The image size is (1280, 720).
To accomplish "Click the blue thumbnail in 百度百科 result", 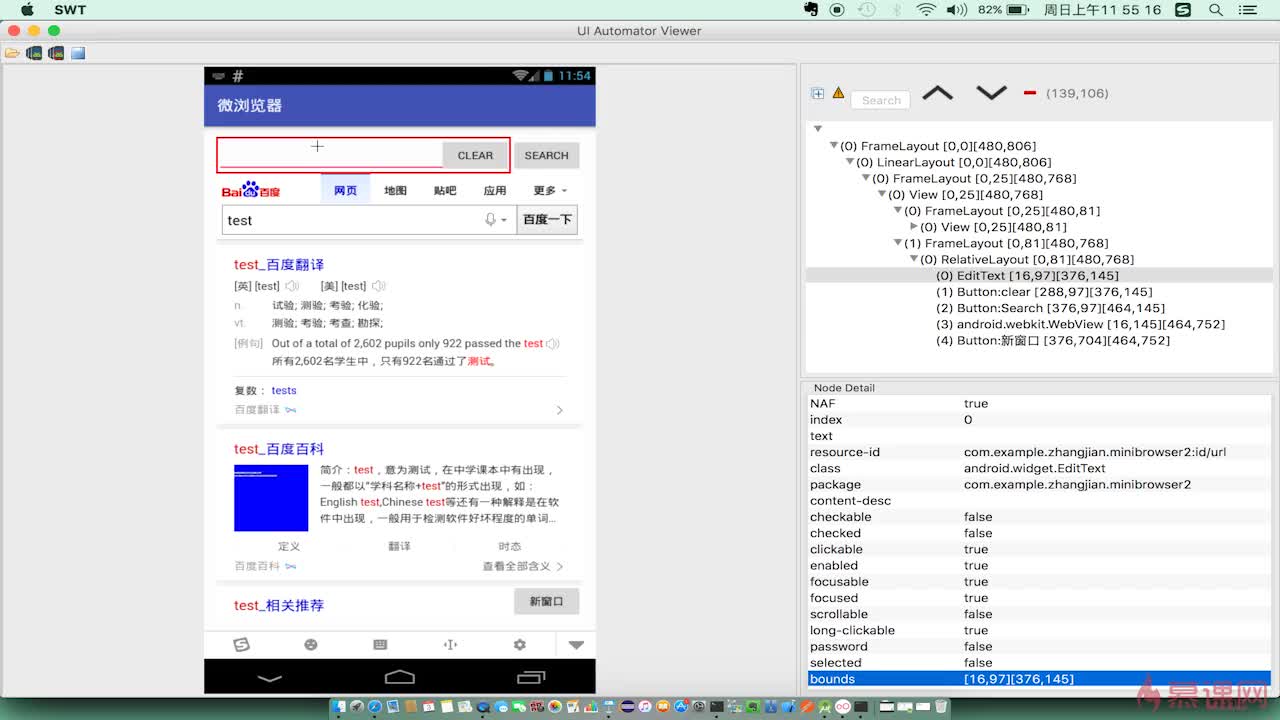I will (x=271, y=498).
